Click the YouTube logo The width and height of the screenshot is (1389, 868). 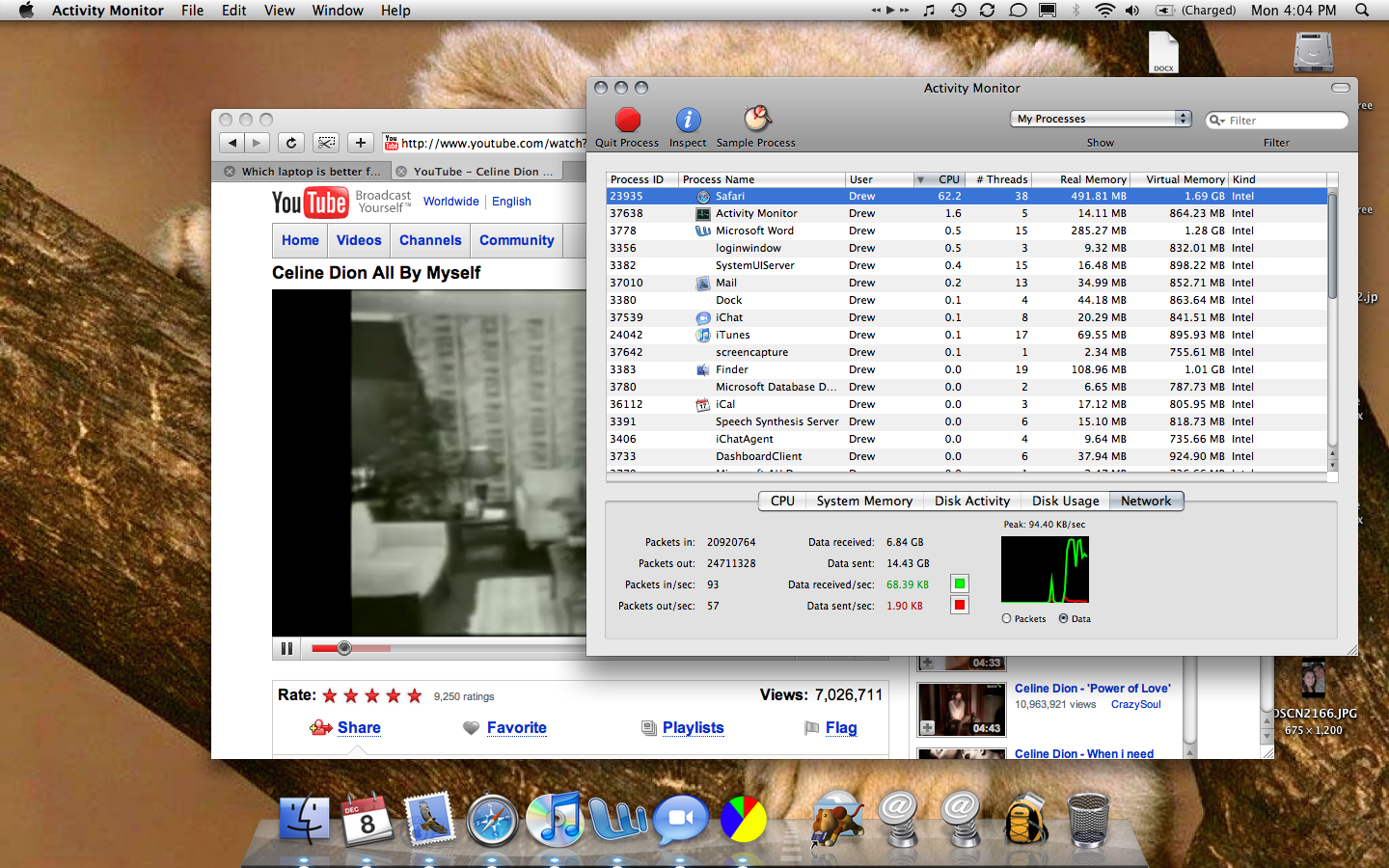(310, 203)
